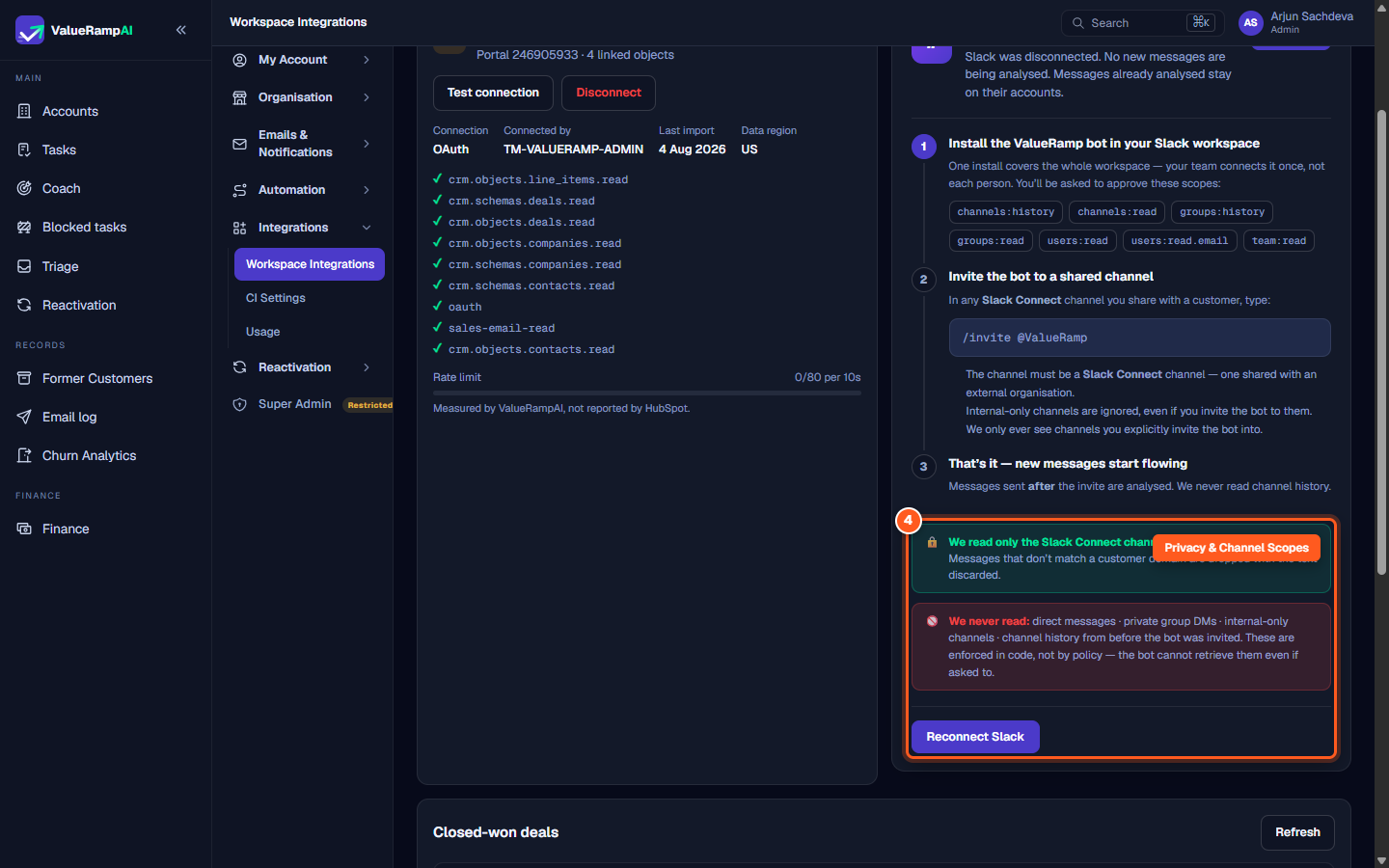Click the Accounts building icon
The height and width of the screenshot is (868, 1389).
pos(24,111)
